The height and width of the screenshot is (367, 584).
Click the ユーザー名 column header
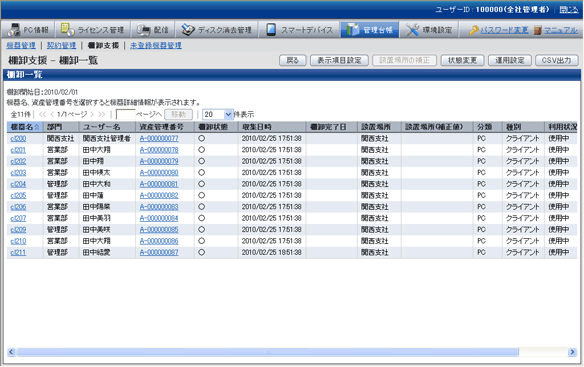pos(107,127)
